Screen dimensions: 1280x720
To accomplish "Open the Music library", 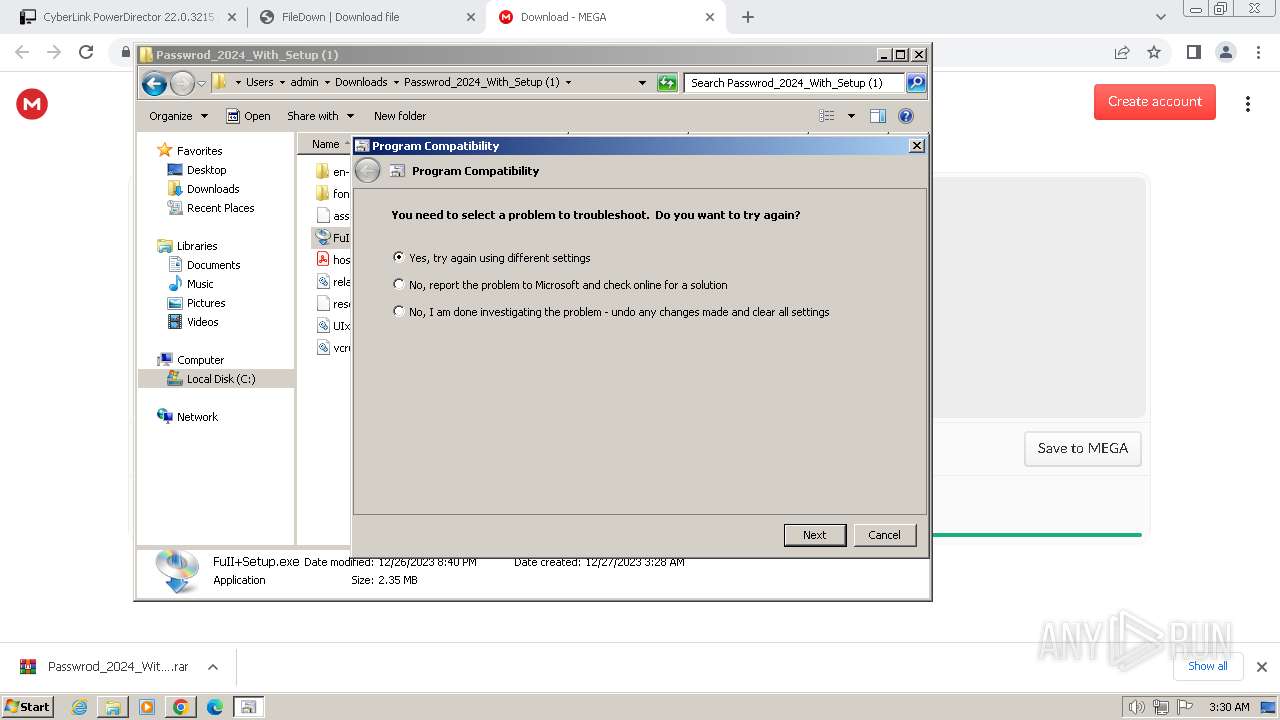I will (x=200, y=284).
